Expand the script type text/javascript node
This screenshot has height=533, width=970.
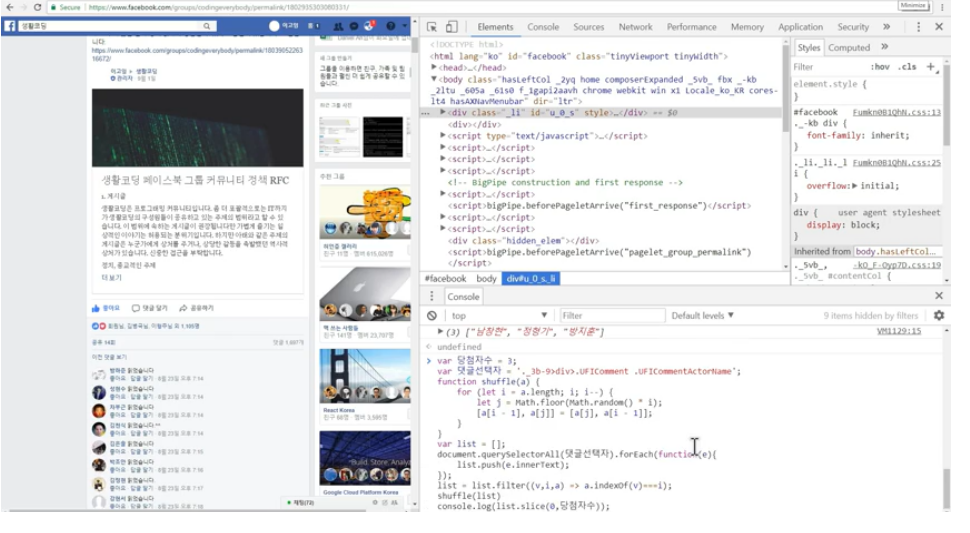443,135
